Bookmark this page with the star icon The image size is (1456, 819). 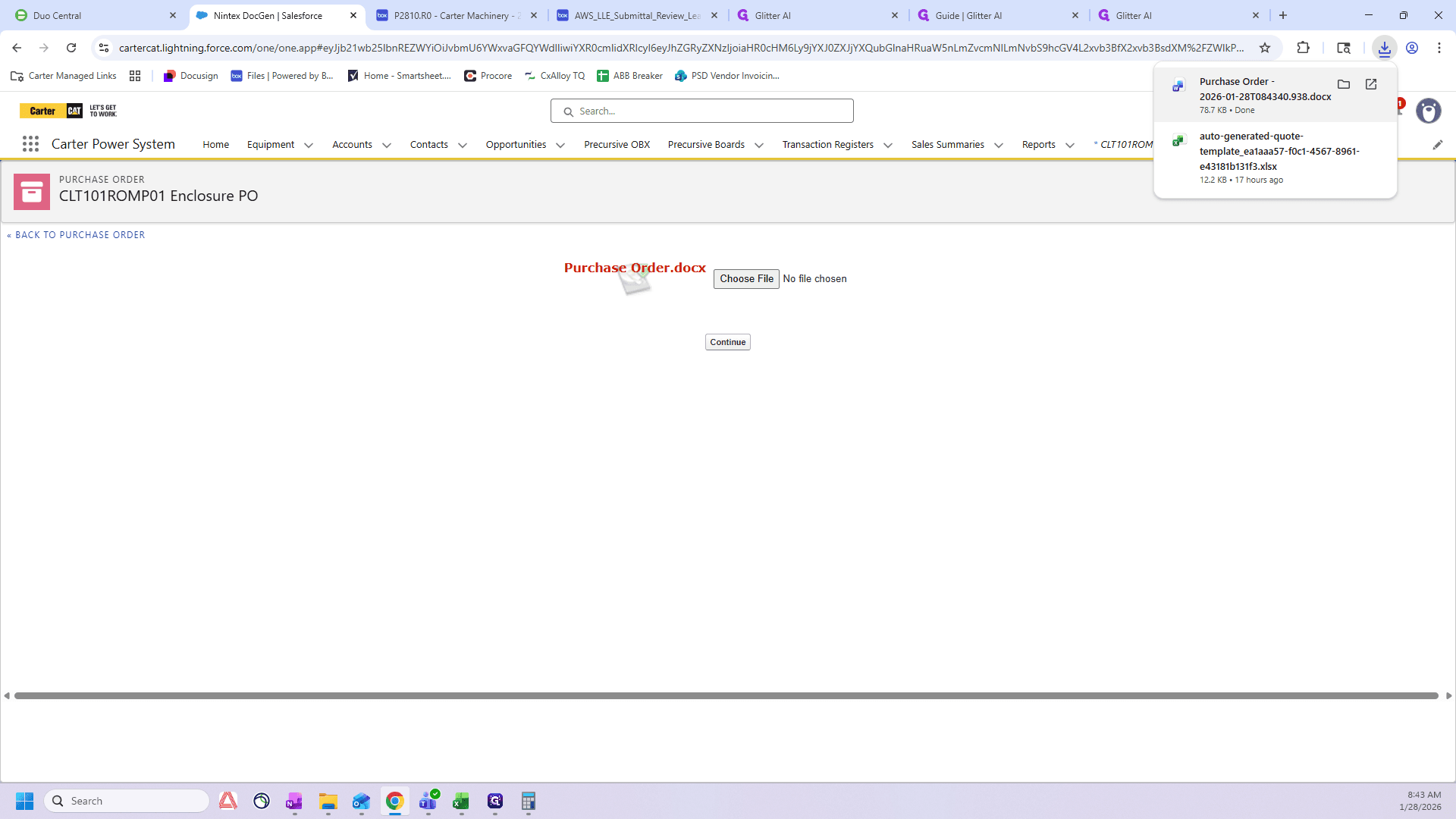pos(1265,48)
